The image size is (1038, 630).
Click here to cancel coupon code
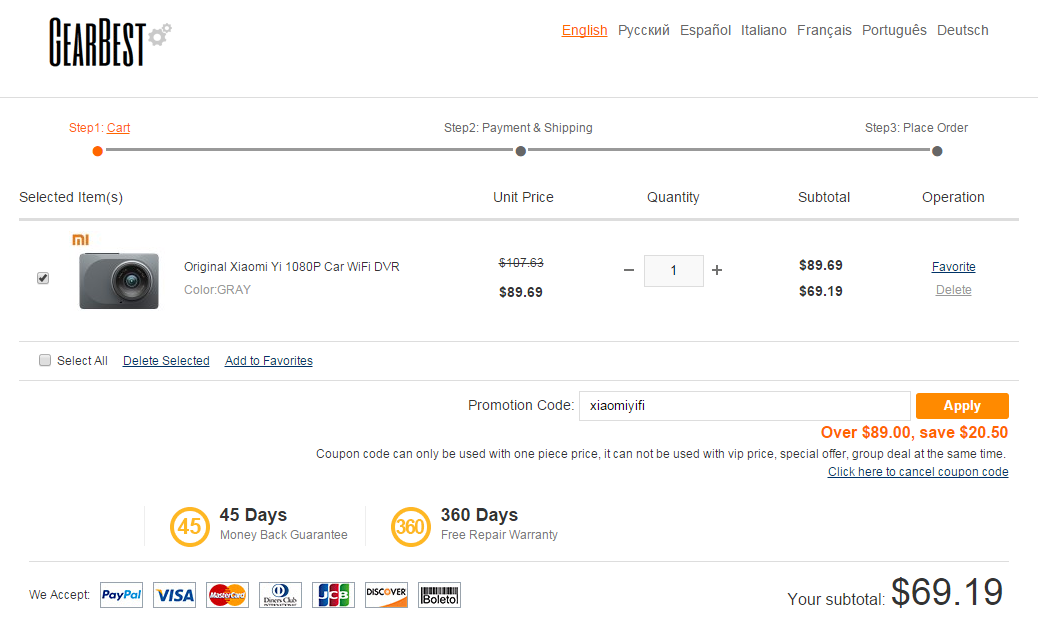tap(917, 472)
